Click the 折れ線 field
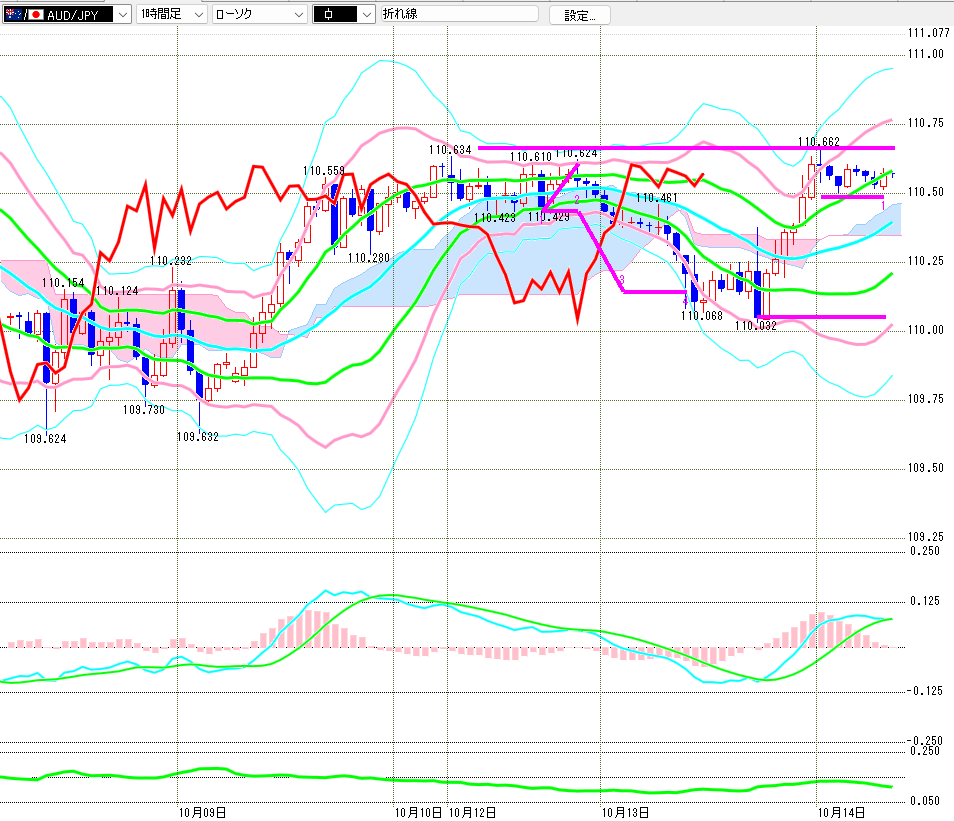Viewport: 954px width, 821px height. coord(459,14)
